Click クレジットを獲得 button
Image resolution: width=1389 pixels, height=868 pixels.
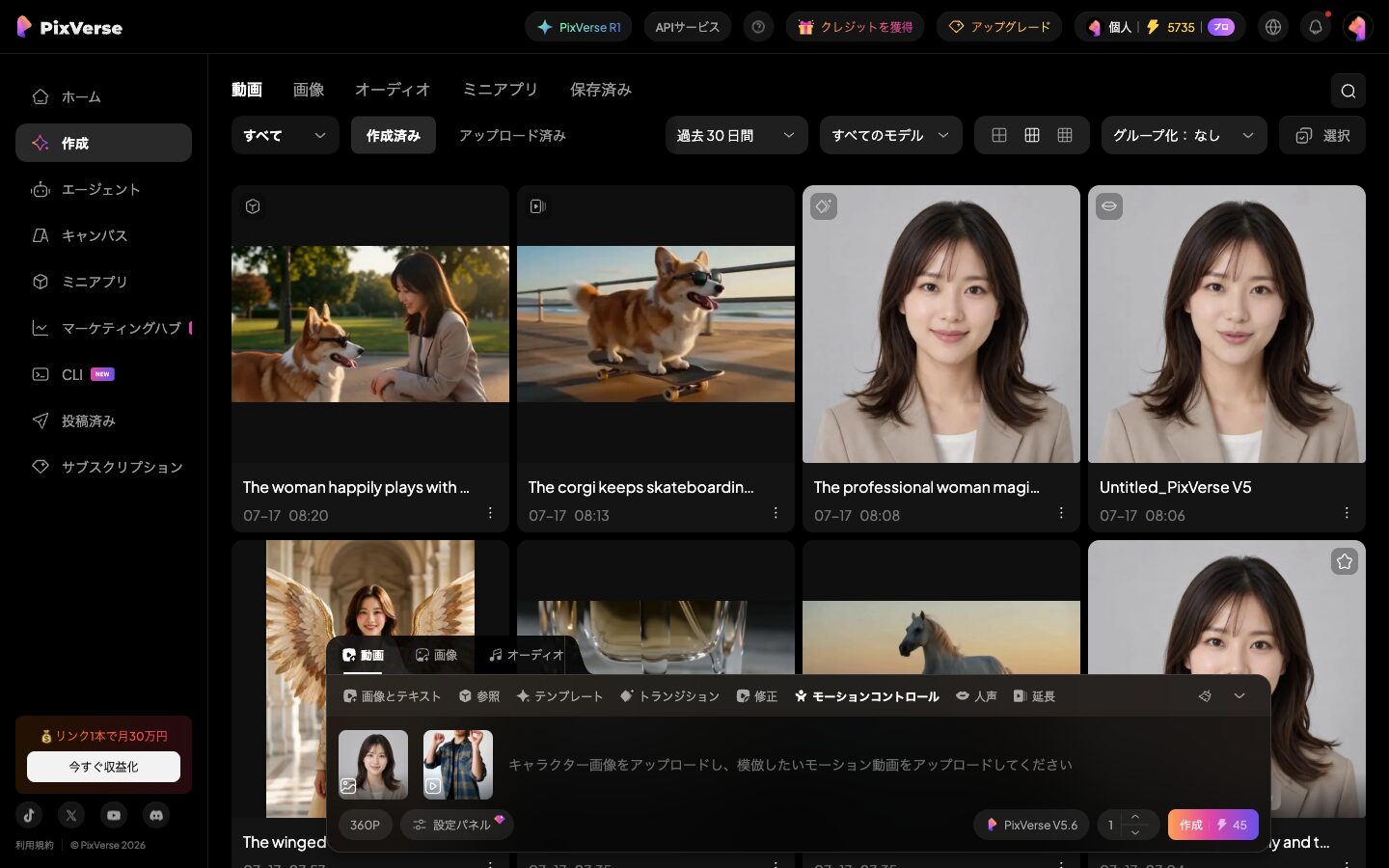click(x=856, y=27)
